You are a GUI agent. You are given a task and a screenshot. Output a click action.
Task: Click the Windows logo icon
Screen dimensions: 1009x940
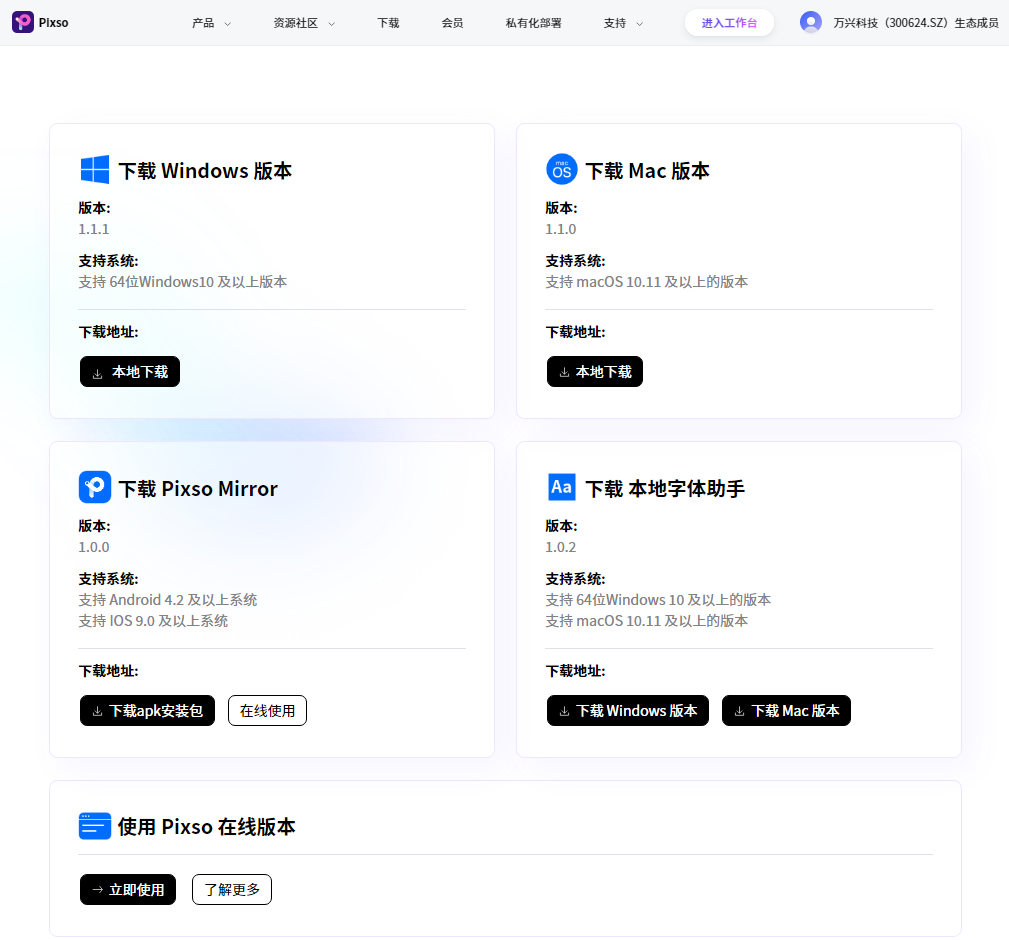[95, 170]
